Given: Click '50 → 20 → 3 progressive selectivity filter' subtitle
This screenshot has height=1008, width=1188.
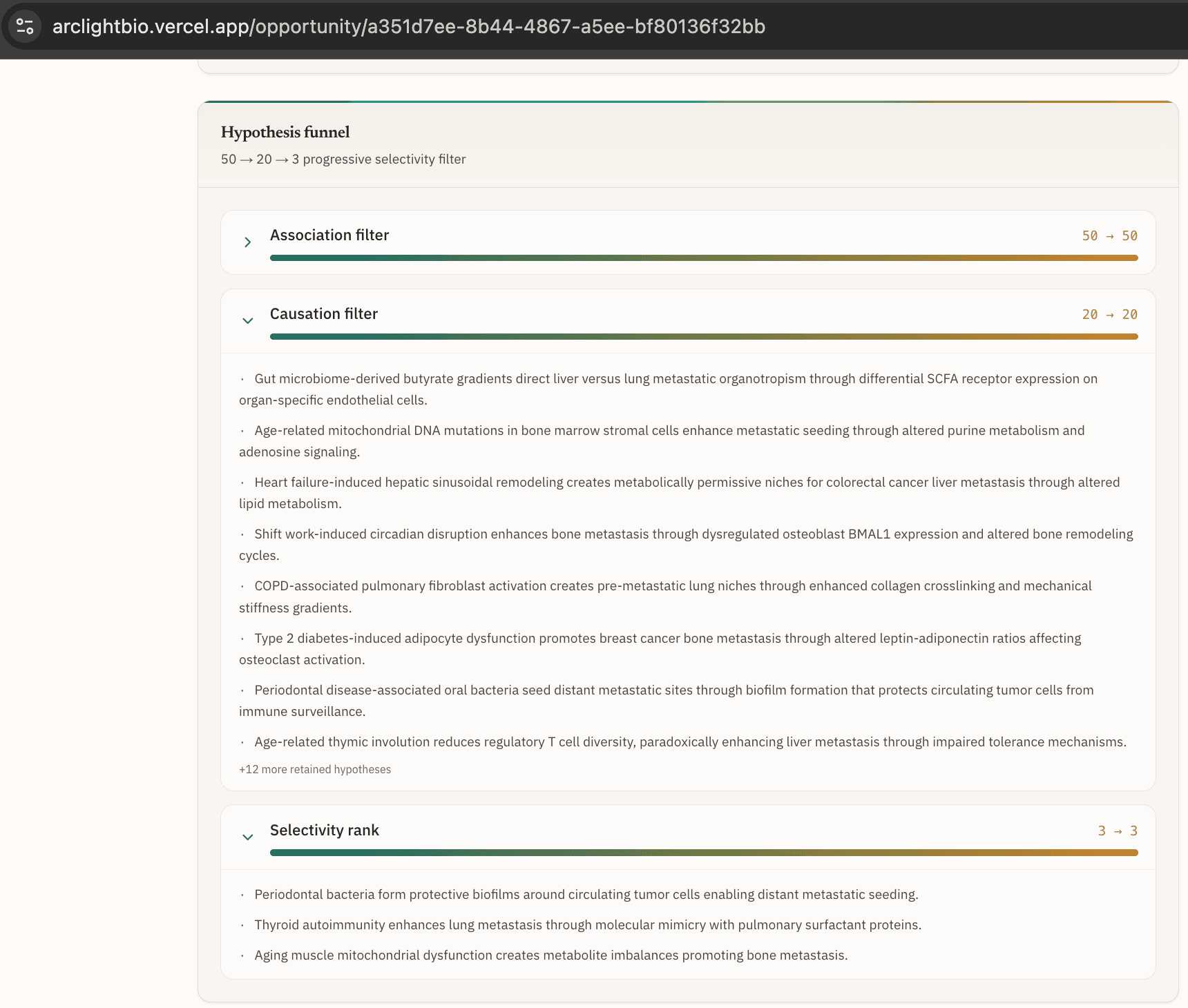Looking at the screenshot, I should pos(343,159).
